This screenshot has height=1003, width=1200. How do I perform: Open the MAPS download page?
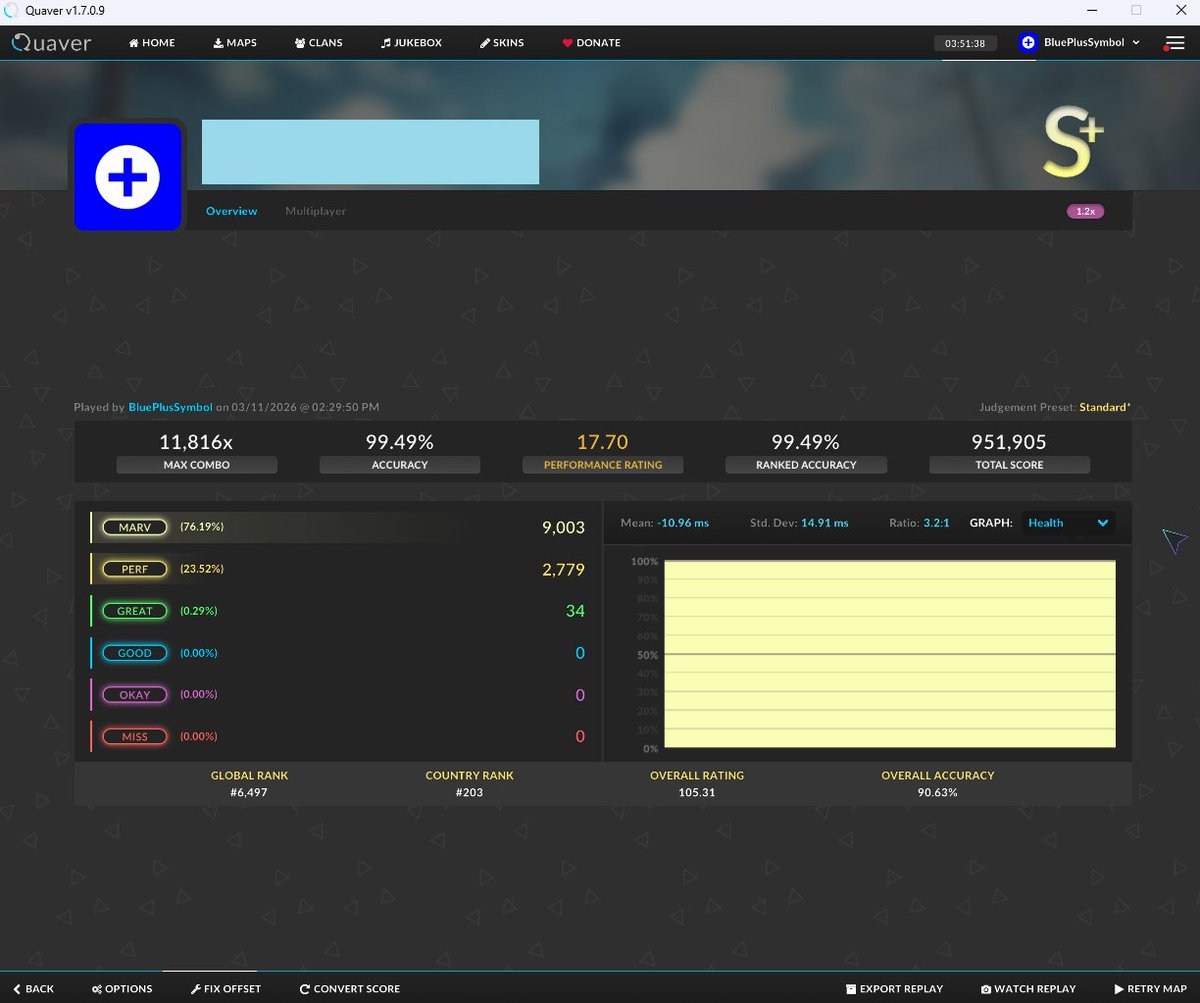pyautogui.click(x=235, y=43)
